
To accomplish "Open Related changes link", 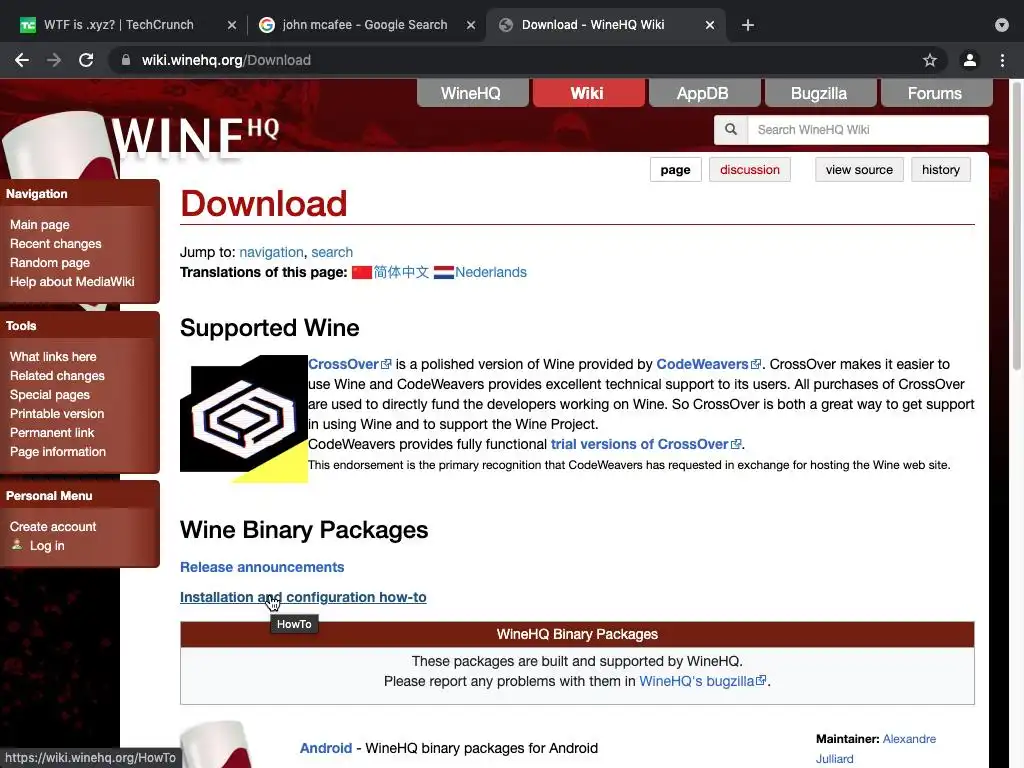I will coord(57,376).
